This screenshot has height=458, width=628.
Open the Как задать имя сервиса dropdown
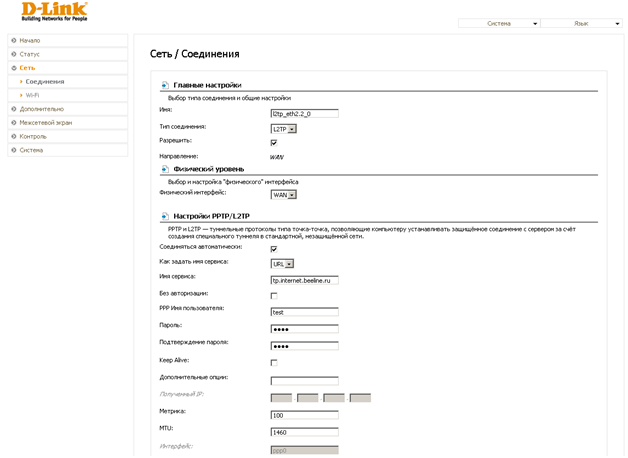(282, 264)
